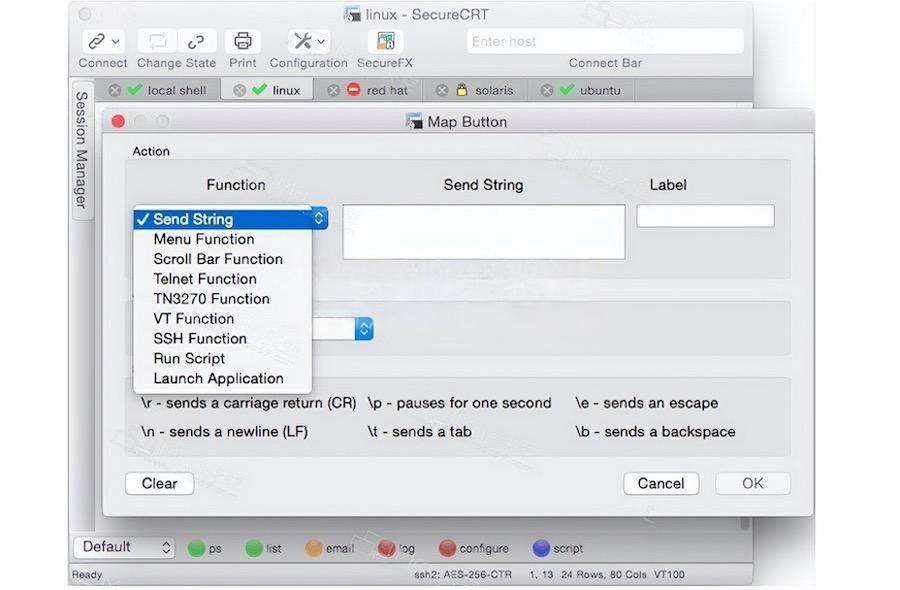Image resolution: width=900 pixels, height=590 pixels.
Task: Click the green ps button
Action: (x=205, y=549)
